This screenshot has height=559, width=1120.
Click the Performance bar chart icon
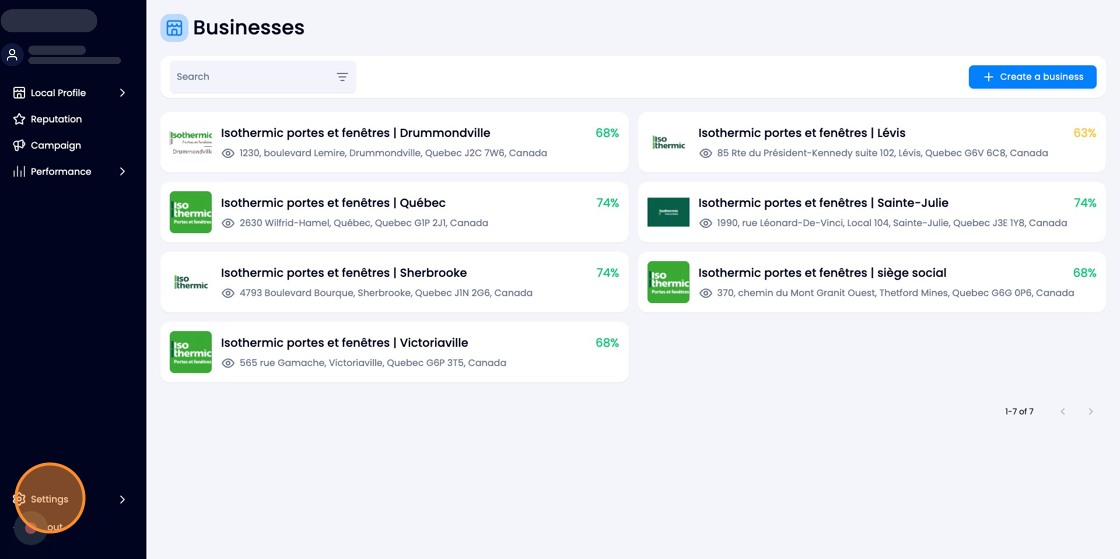19,171
